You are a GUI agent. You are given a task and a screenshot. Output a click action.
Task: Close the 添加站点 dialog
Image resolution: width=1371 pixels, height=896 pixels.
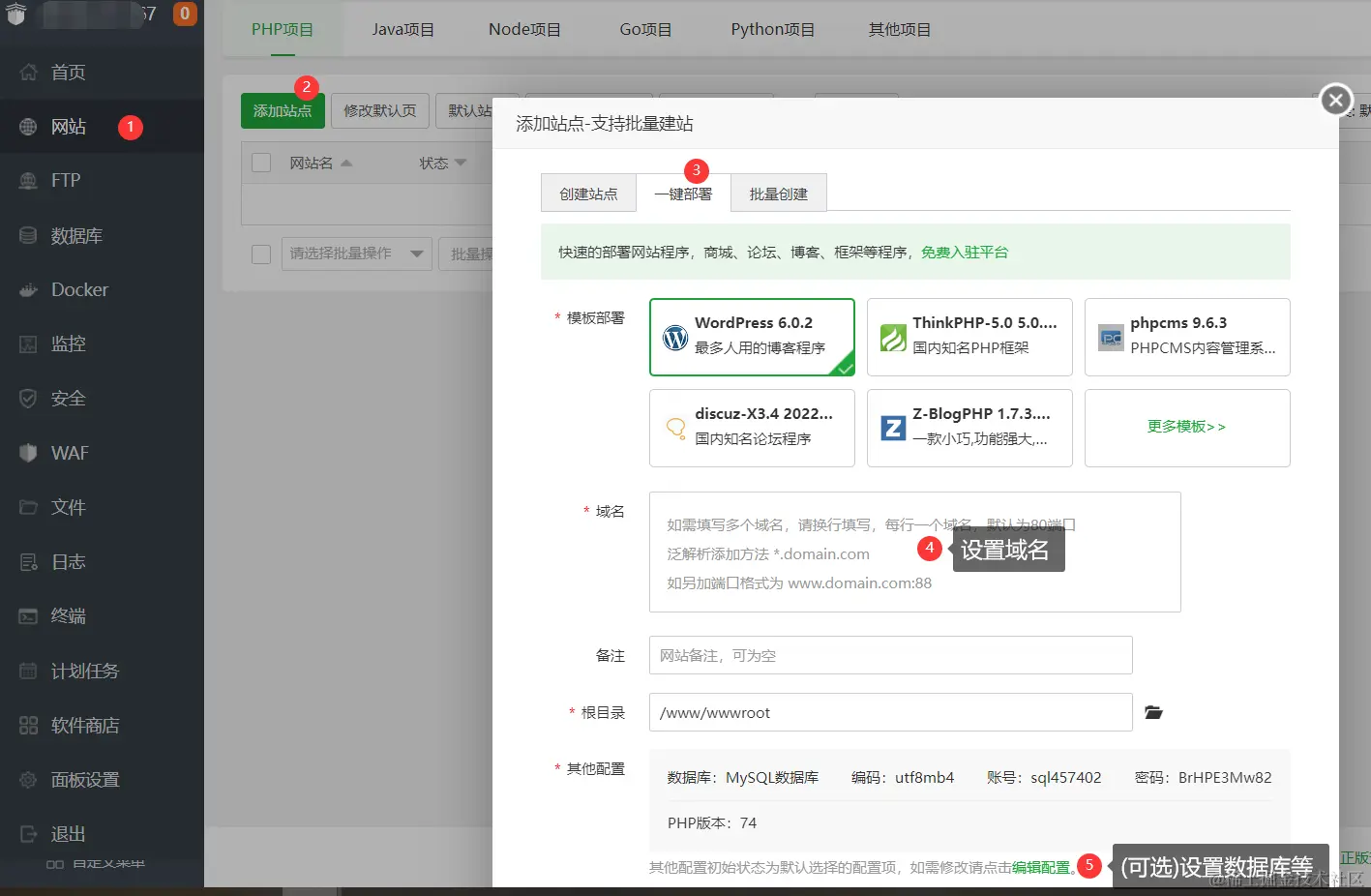point(1336,99)
